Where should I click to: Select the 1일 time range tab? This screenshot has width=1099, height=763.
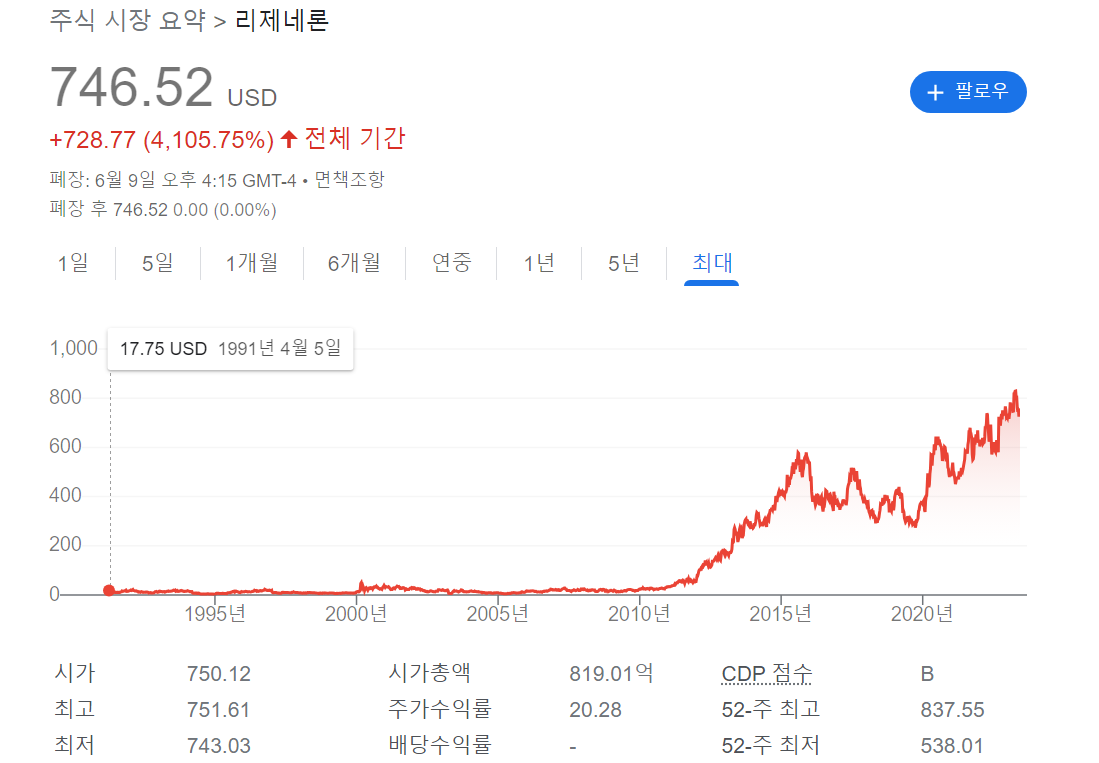point(73,263)
